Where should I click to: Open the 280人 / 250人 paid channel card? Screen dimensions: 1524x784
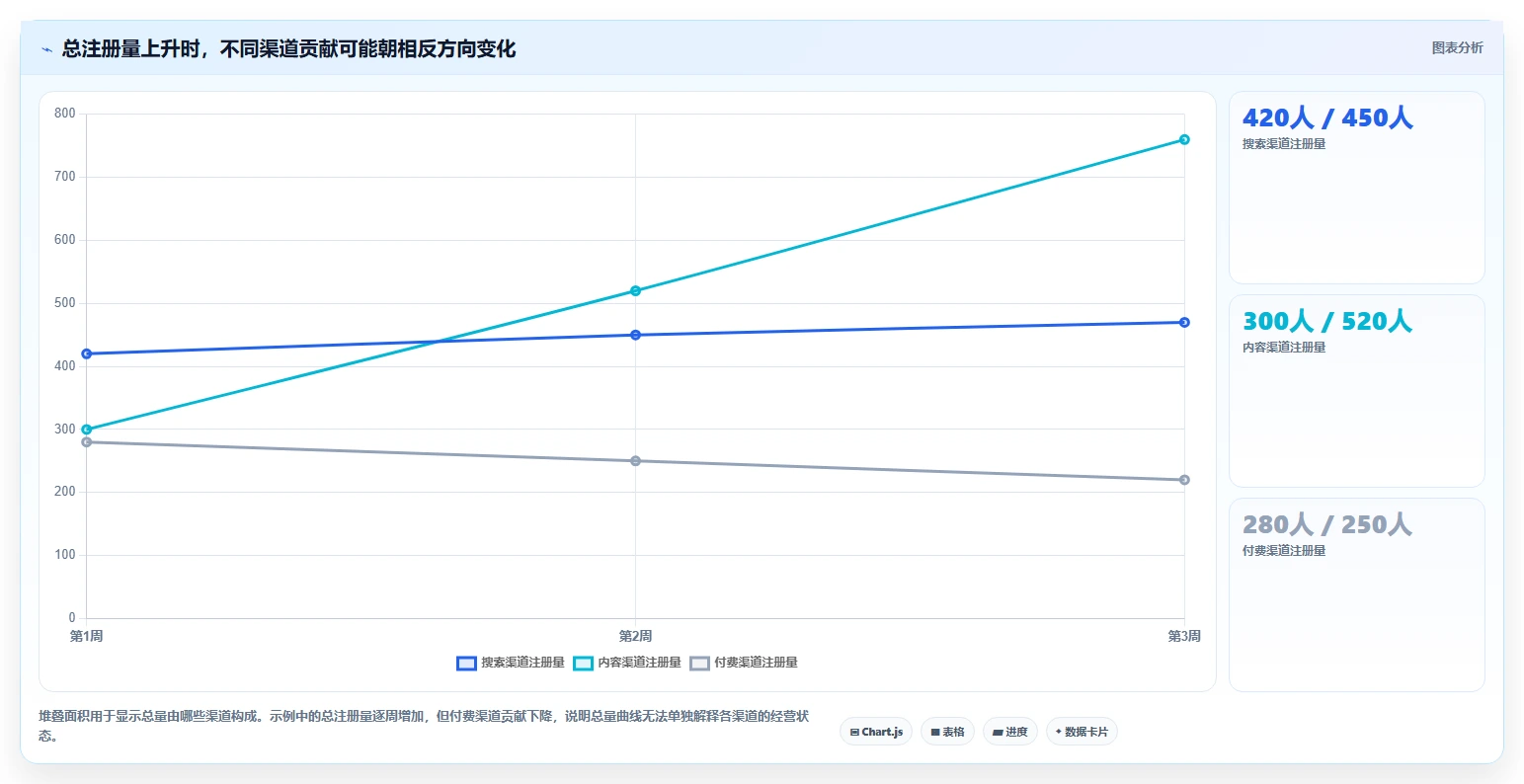pyautogui.click(x=1356, y=594)
